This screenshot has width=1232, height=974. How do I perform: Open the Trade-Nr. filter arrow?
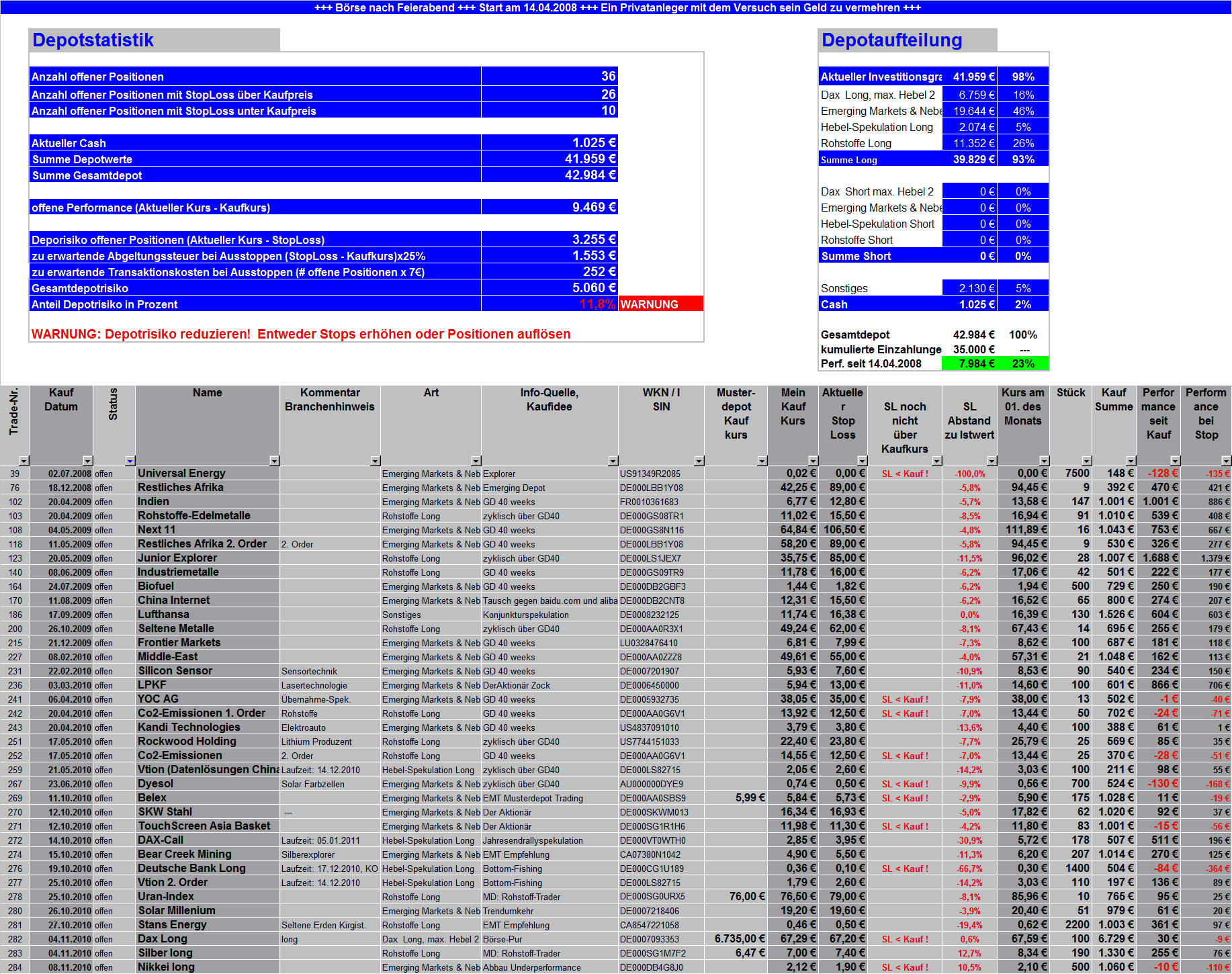(x=24, y=461)
